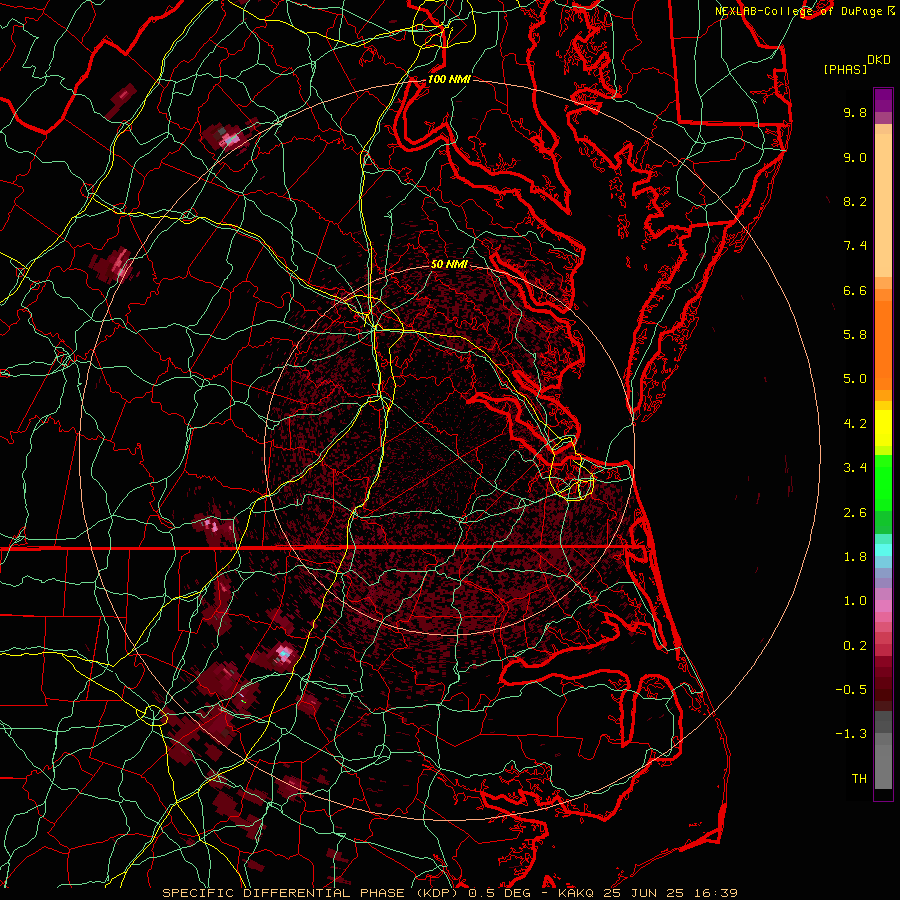Click the 7.4 color scale value

click(x=855, y=246)
